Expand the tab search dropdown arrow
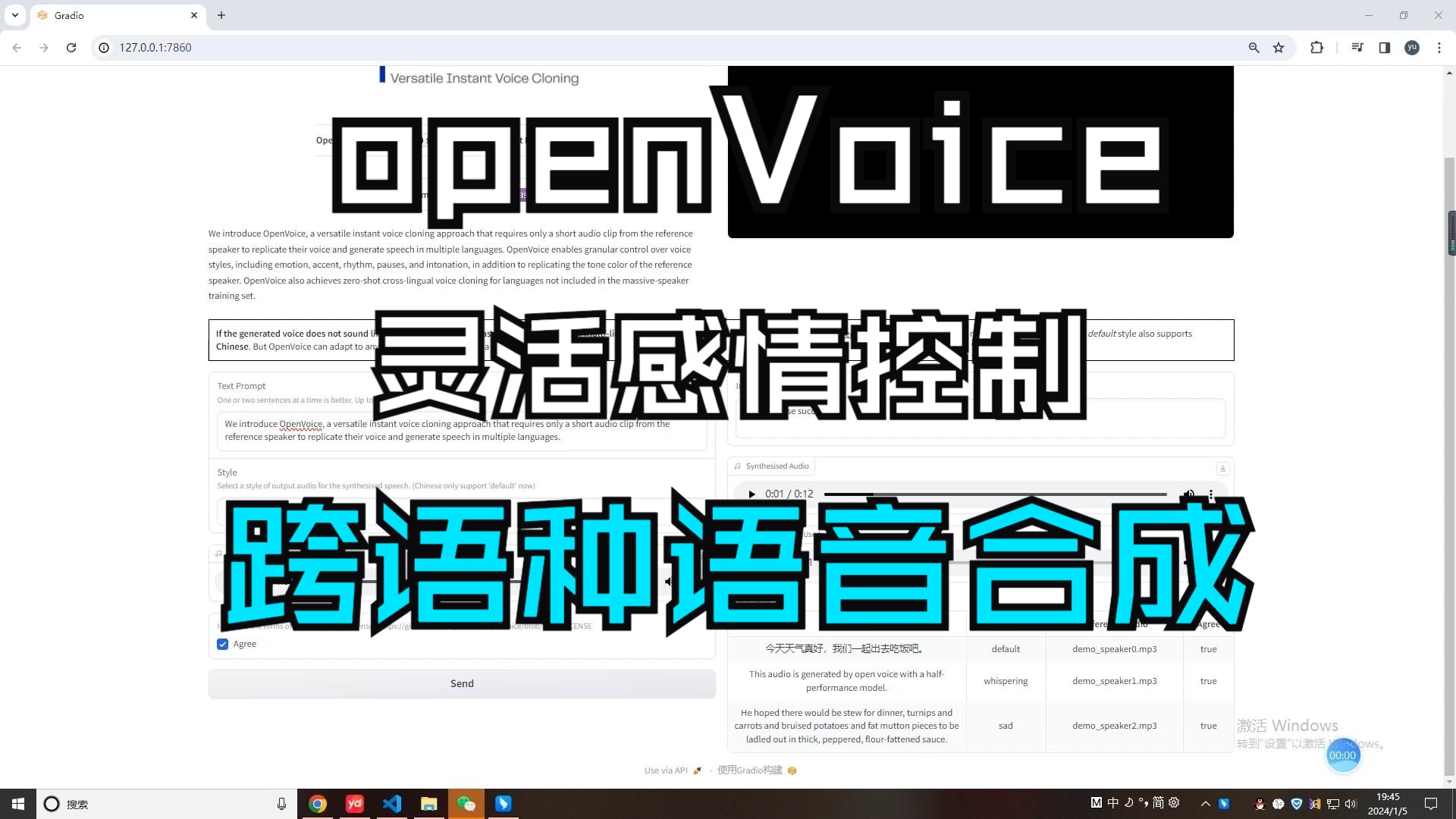The height and width of the screenshot is (819, 1456). (14, 14)
